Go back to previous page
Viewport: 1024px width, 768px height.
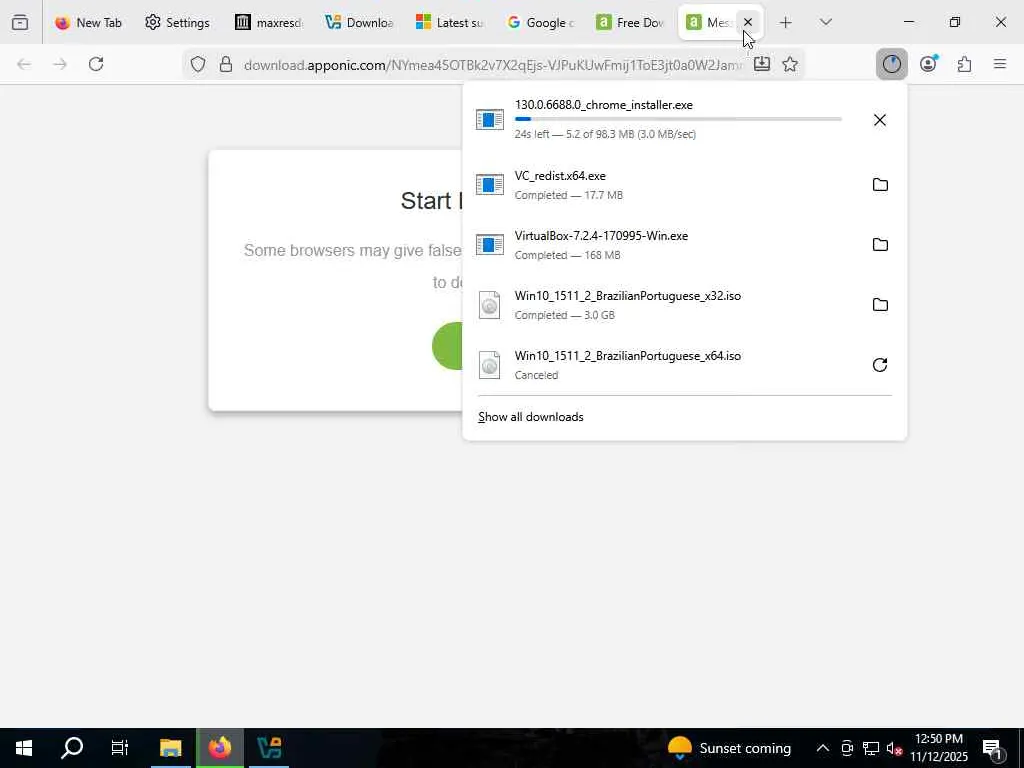coord(24,64)
